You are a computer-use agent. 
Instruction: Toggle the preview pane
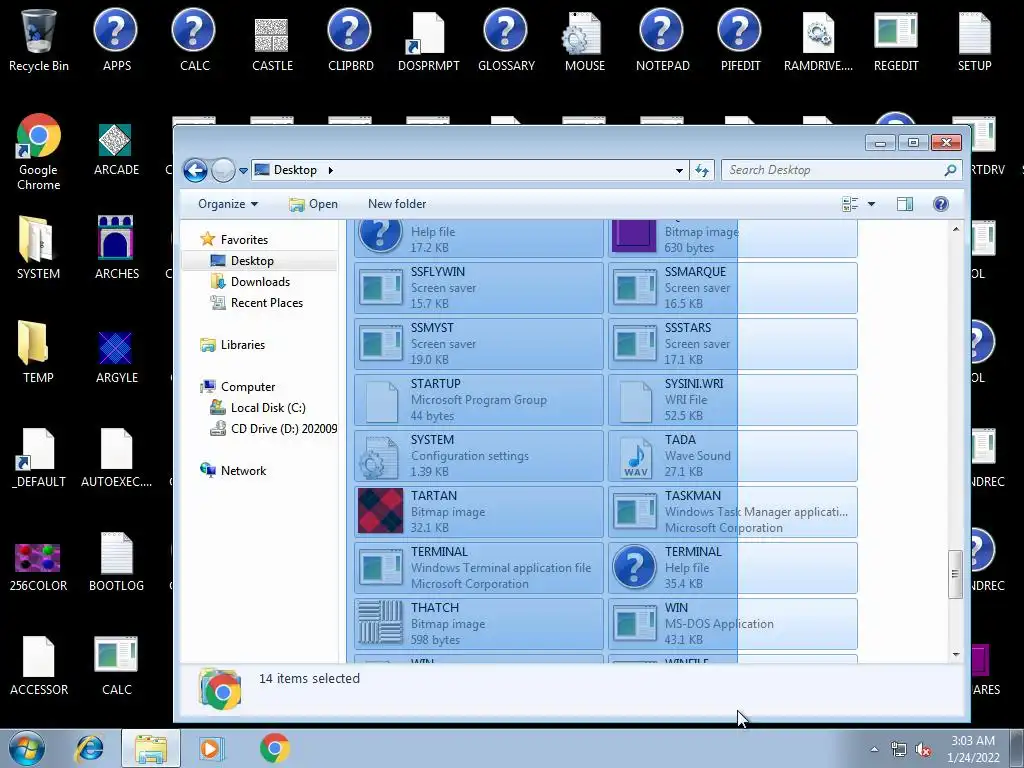pyautogui.click(x=904, y=204)
